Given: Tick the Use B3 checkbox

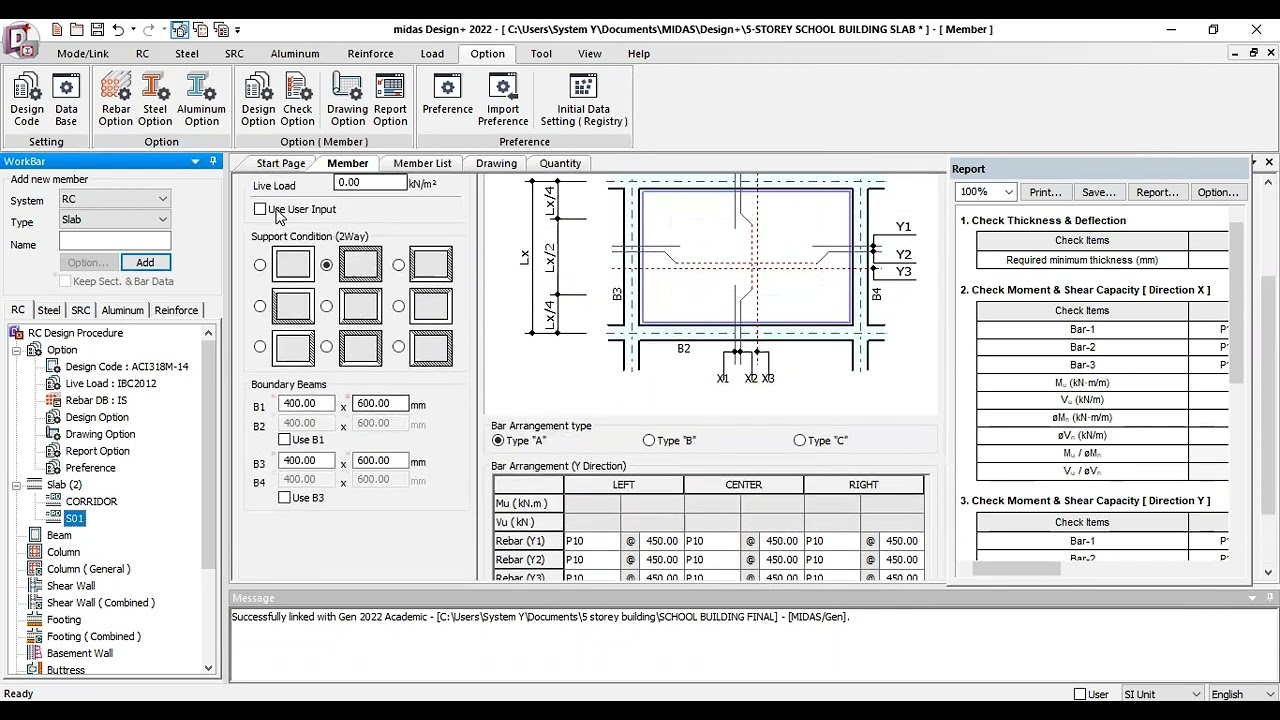Looking at the screenshot, I should tap(284, 497).
